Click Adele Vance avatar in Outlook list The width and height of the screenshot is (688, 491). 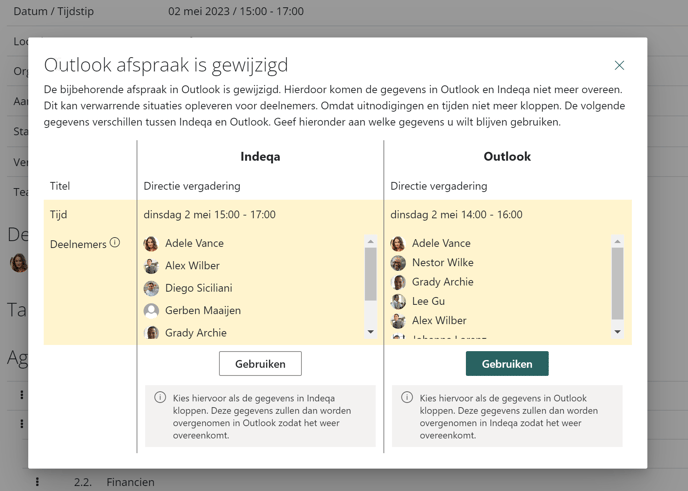point(398,244)
